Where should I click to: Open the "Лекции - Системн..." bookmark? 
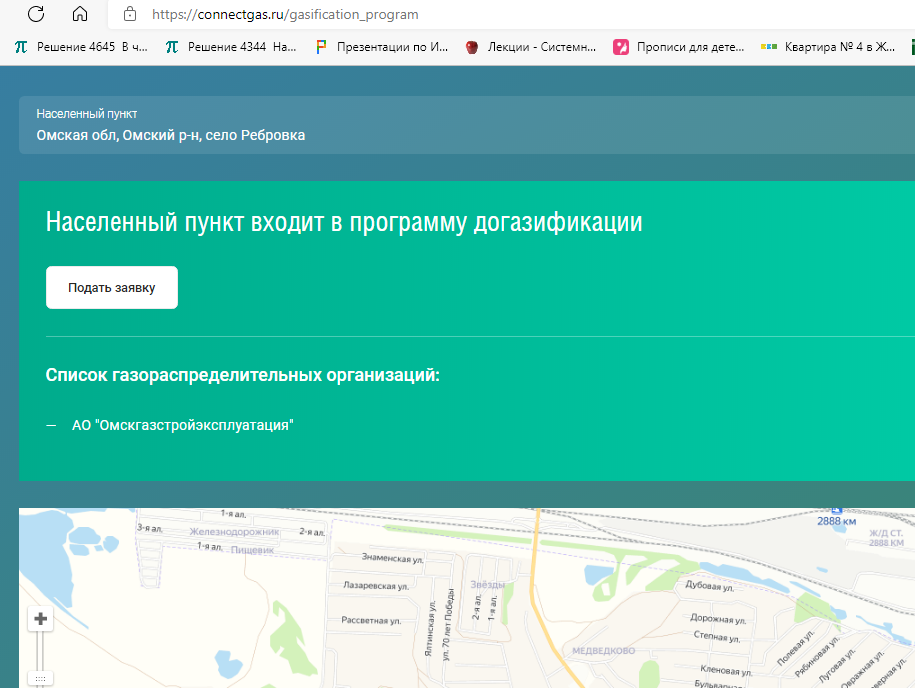click(x=532, y=46)
